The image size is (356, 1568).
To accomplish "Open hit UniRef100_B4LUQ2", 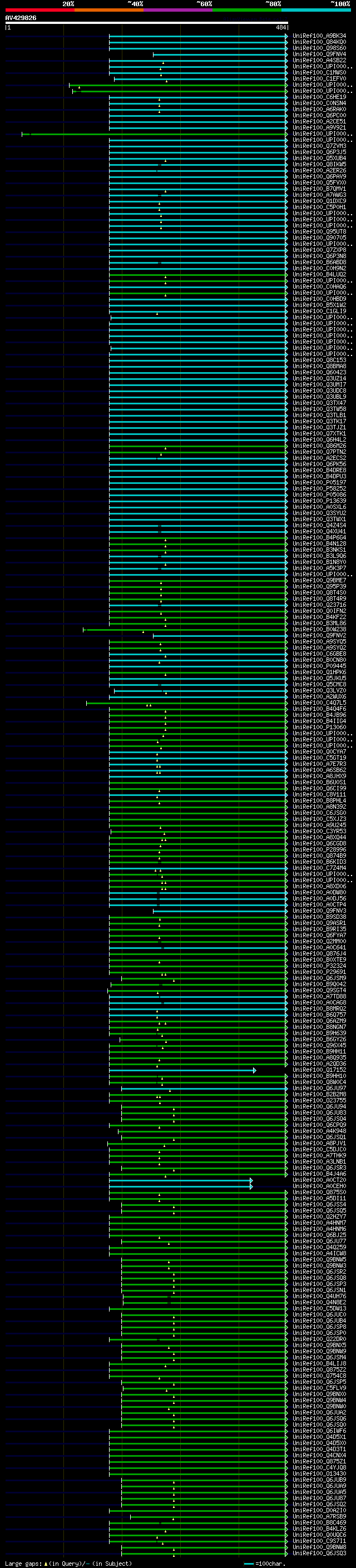I will [x=319, y=275].
